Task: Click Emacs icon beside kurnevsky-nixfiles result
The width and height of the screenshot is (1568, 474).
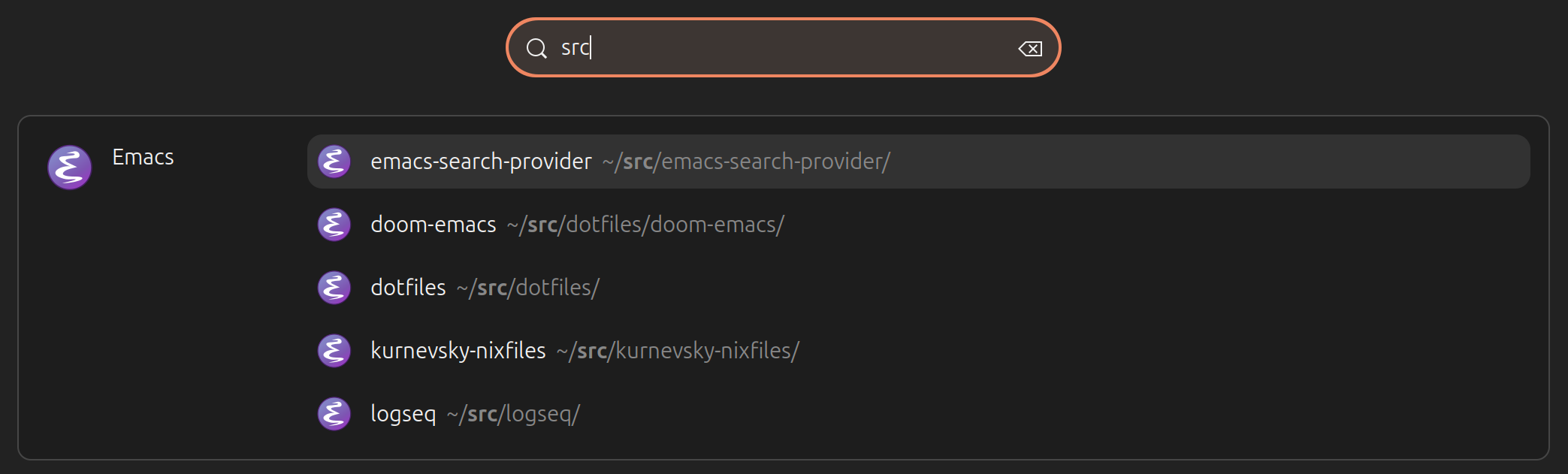Action: tap(334, 351)
